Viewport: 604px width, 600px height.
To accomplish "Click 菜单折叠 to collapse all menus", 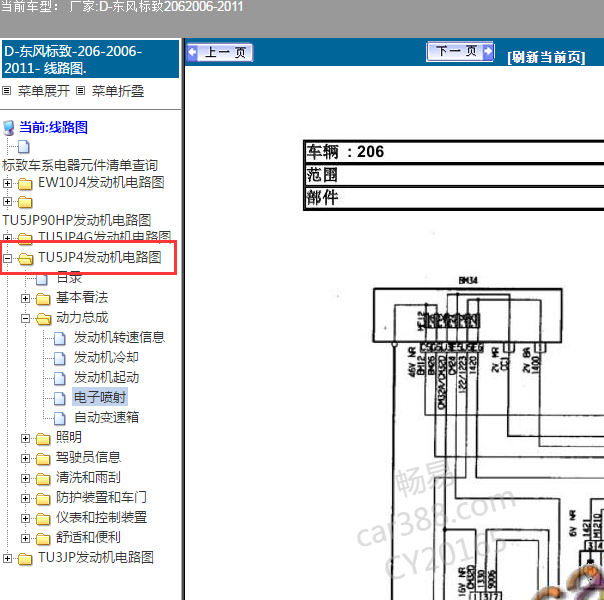I will point(117,91).
